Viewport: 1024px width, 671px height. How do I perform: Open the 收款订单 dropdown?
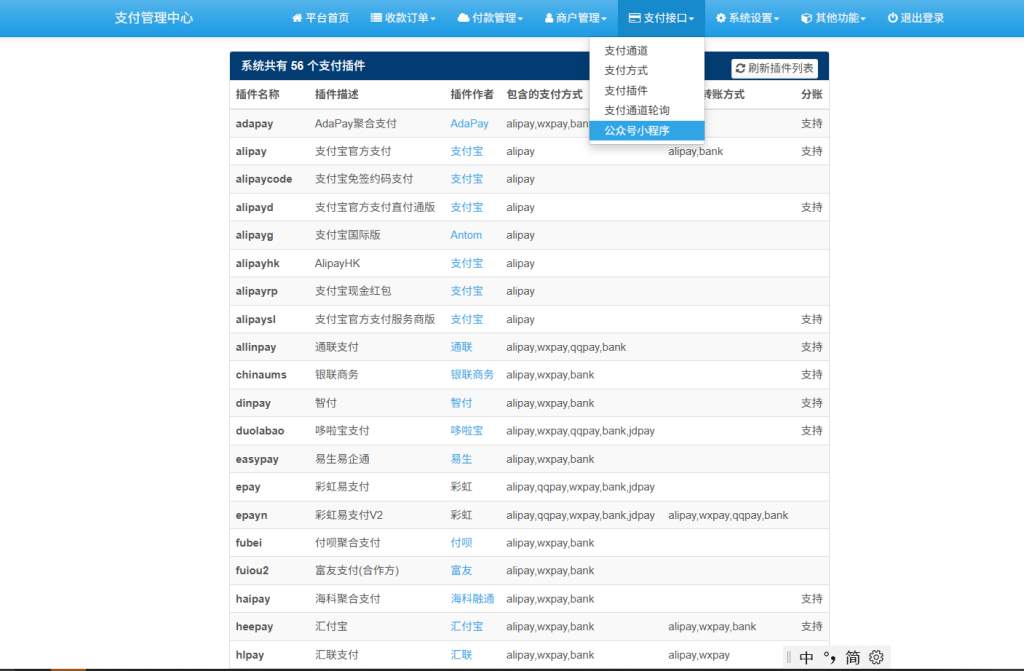(403, 17)
